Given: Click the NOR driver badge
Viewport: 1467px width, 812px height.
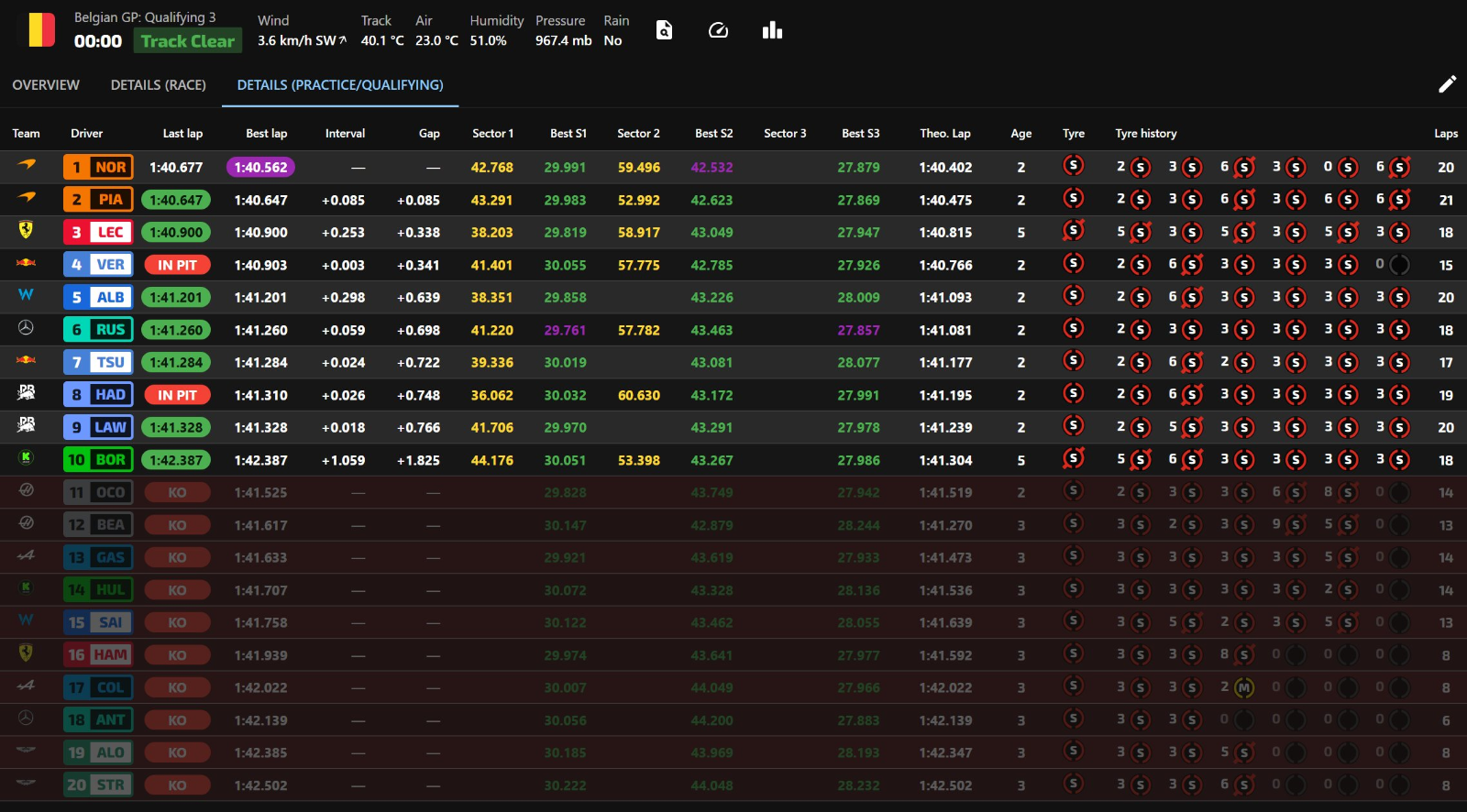Looking at the screenshot, I should 98,167.
